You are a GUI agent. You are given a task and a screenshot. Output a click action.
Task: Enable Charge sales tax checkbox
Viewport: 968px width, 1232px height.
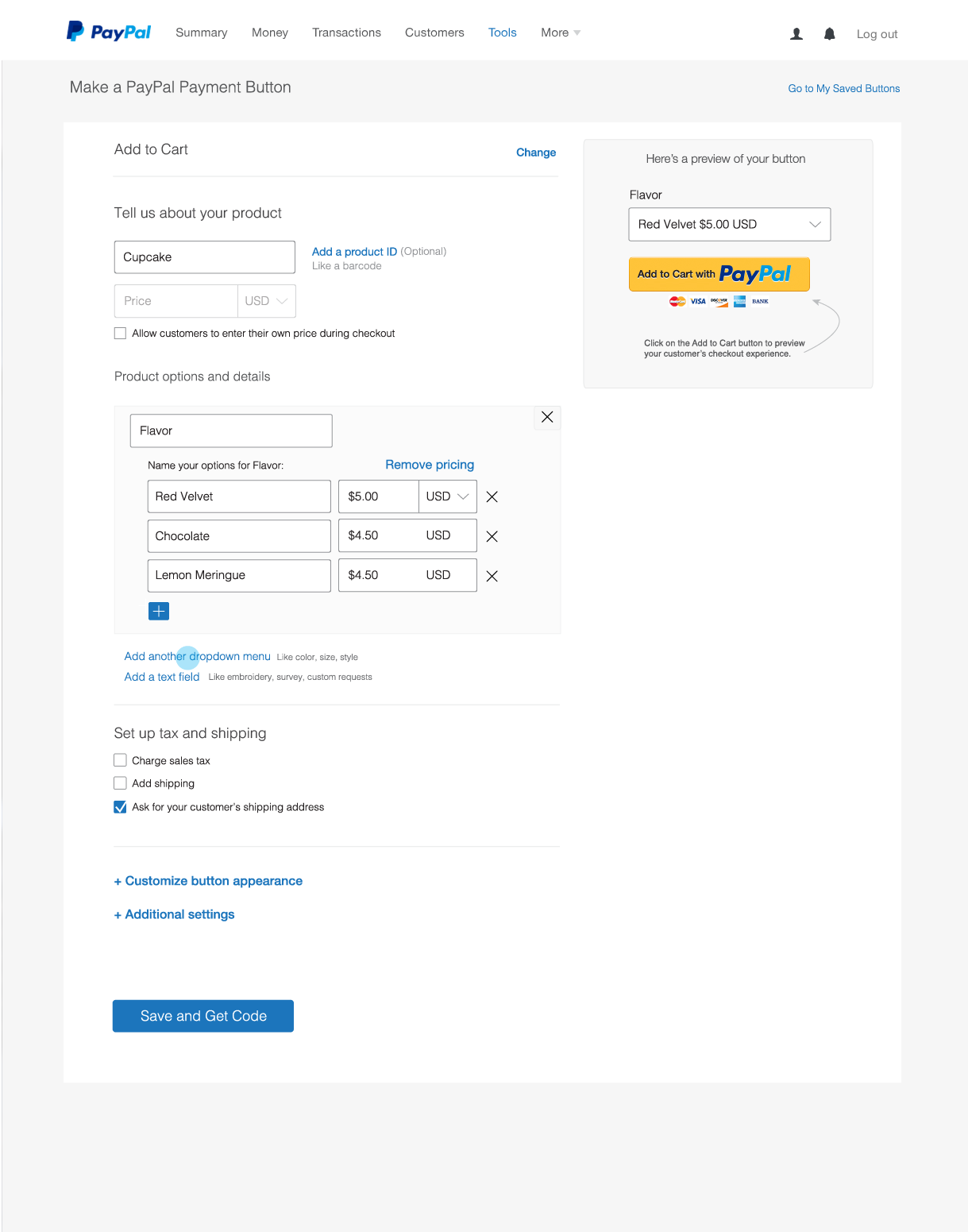[121, 760]
